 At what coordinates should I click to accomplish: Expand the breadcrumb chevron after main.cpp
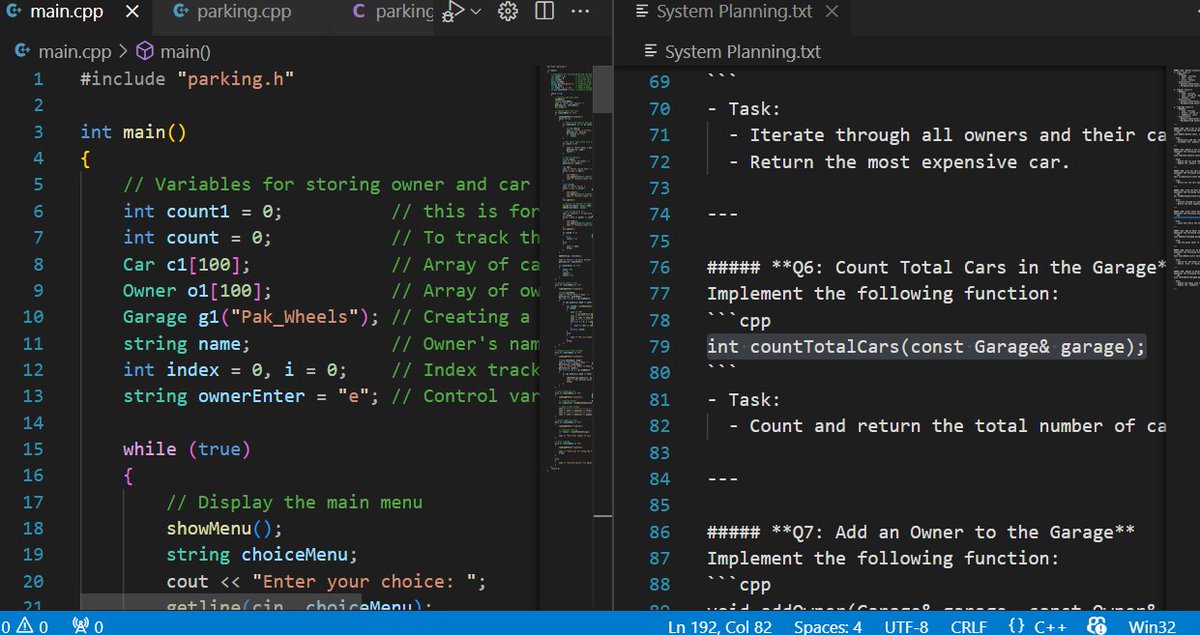click(123, 51)
